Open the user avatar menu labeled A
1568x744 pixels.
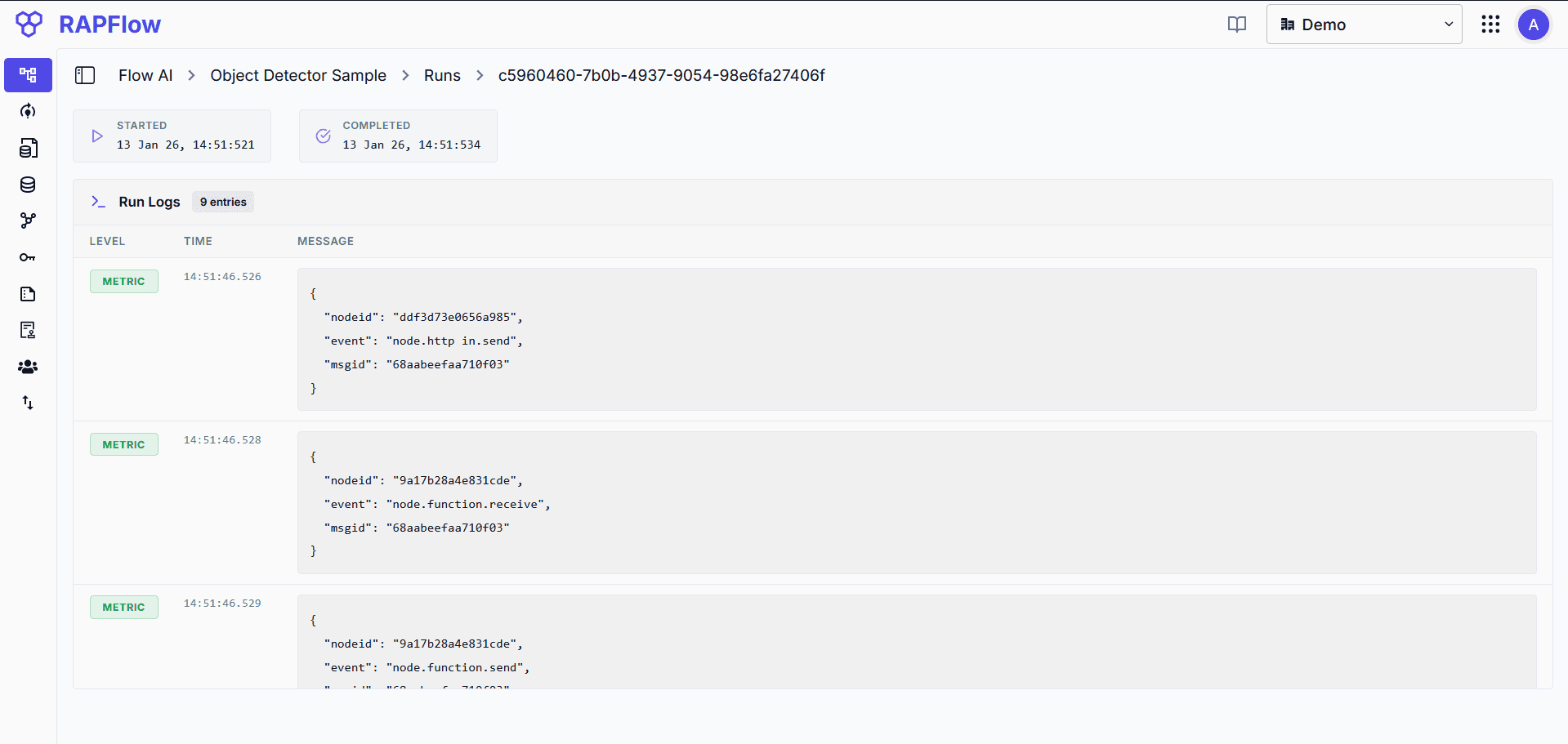1533,25
